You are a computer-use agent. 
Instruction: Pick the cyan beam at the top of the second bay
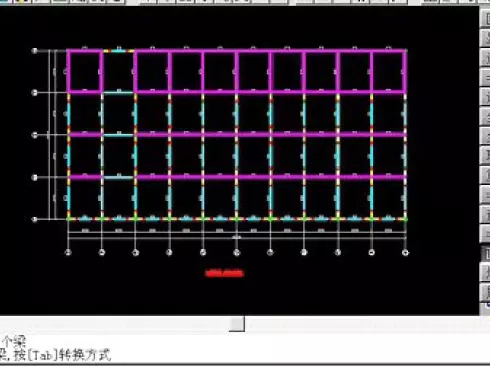[118, 51]
